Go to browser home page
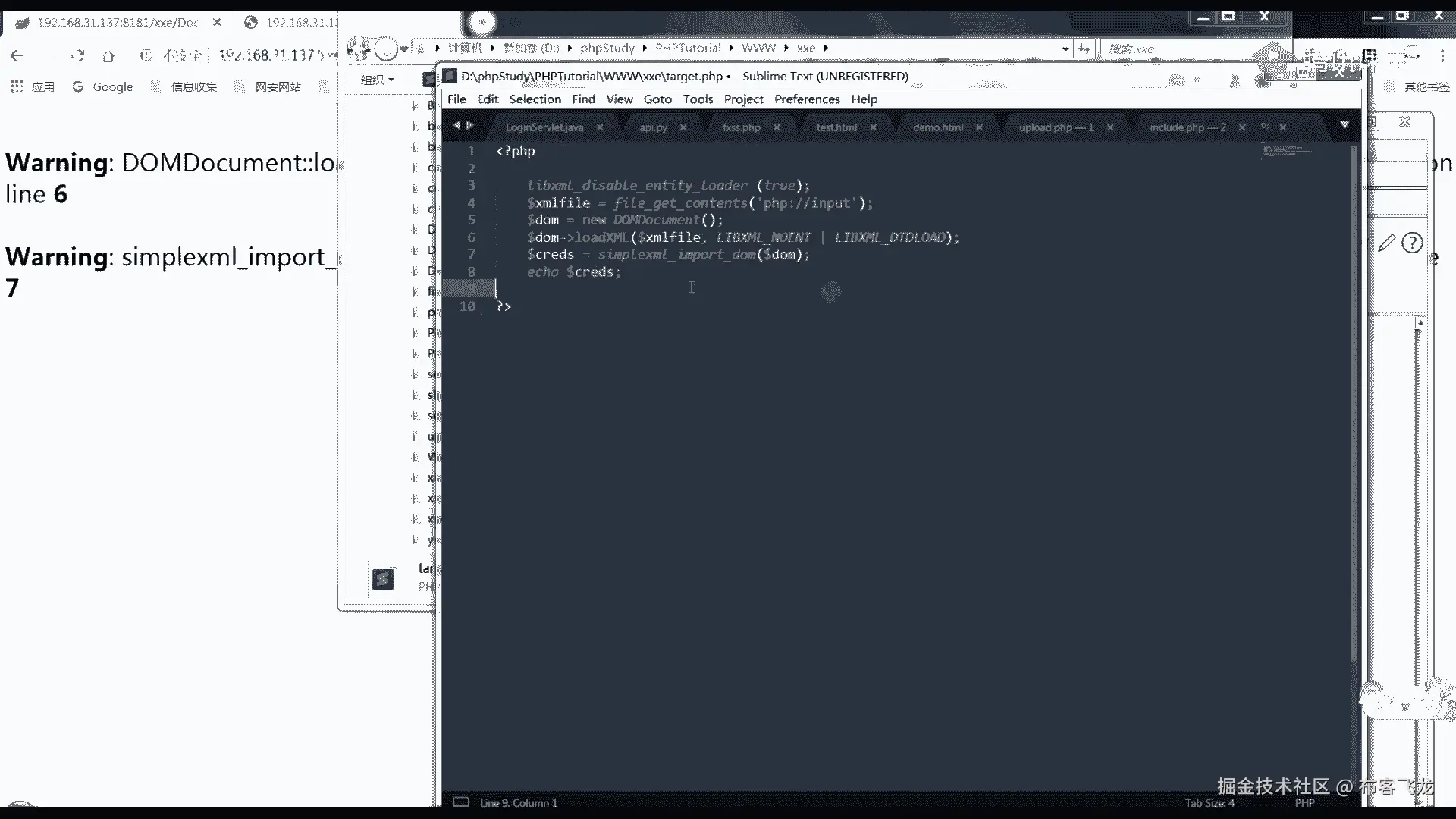Image resolution: width=1456 pixels, height=819 pixels. [108, 56]
